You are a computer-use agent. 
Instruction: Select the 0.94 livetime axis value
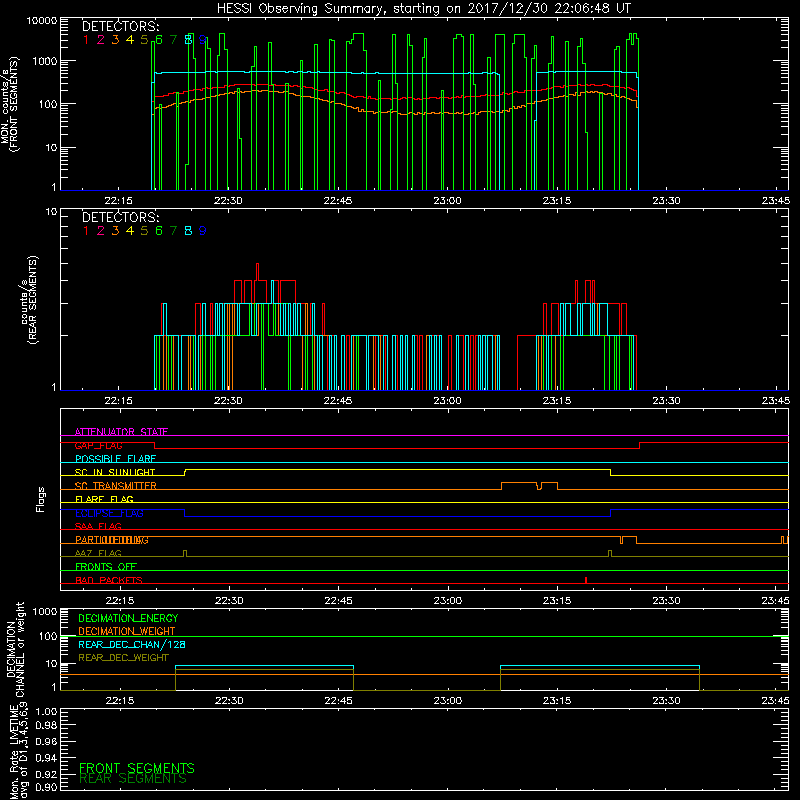46,758
